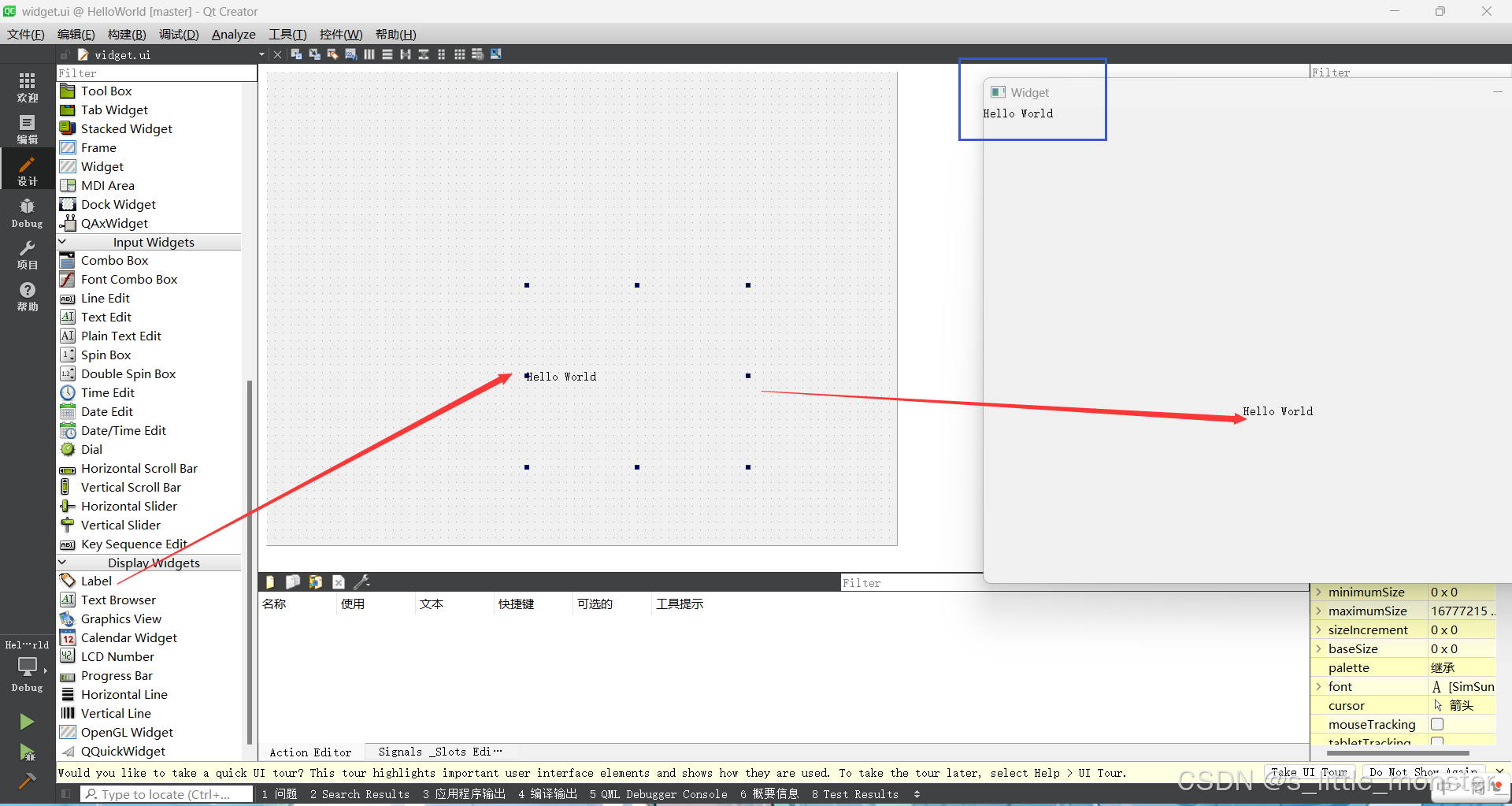Open the 3 应用程序输出 pane

(464, 794)
